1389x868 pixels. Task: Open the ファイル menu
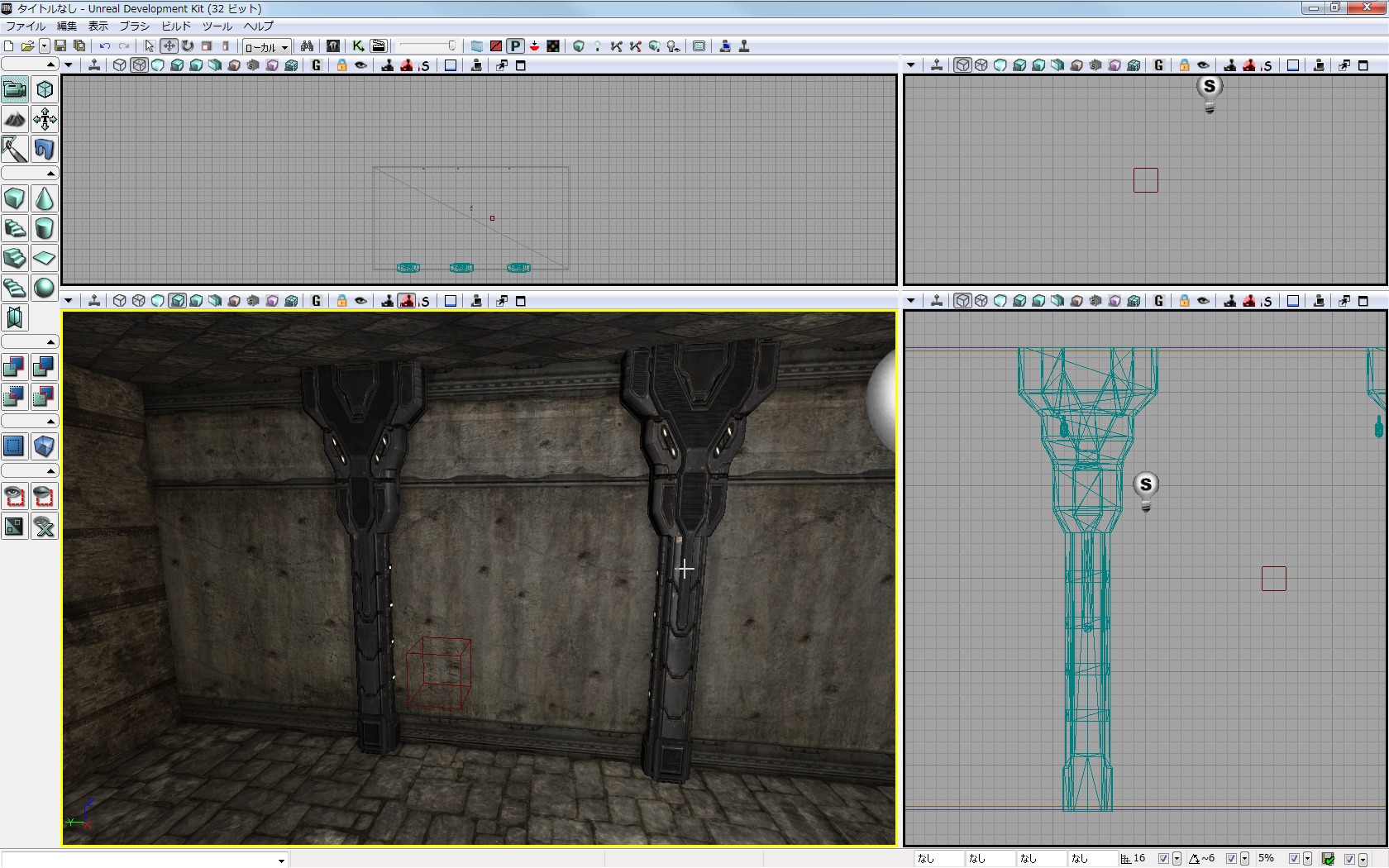click(26, 26)
